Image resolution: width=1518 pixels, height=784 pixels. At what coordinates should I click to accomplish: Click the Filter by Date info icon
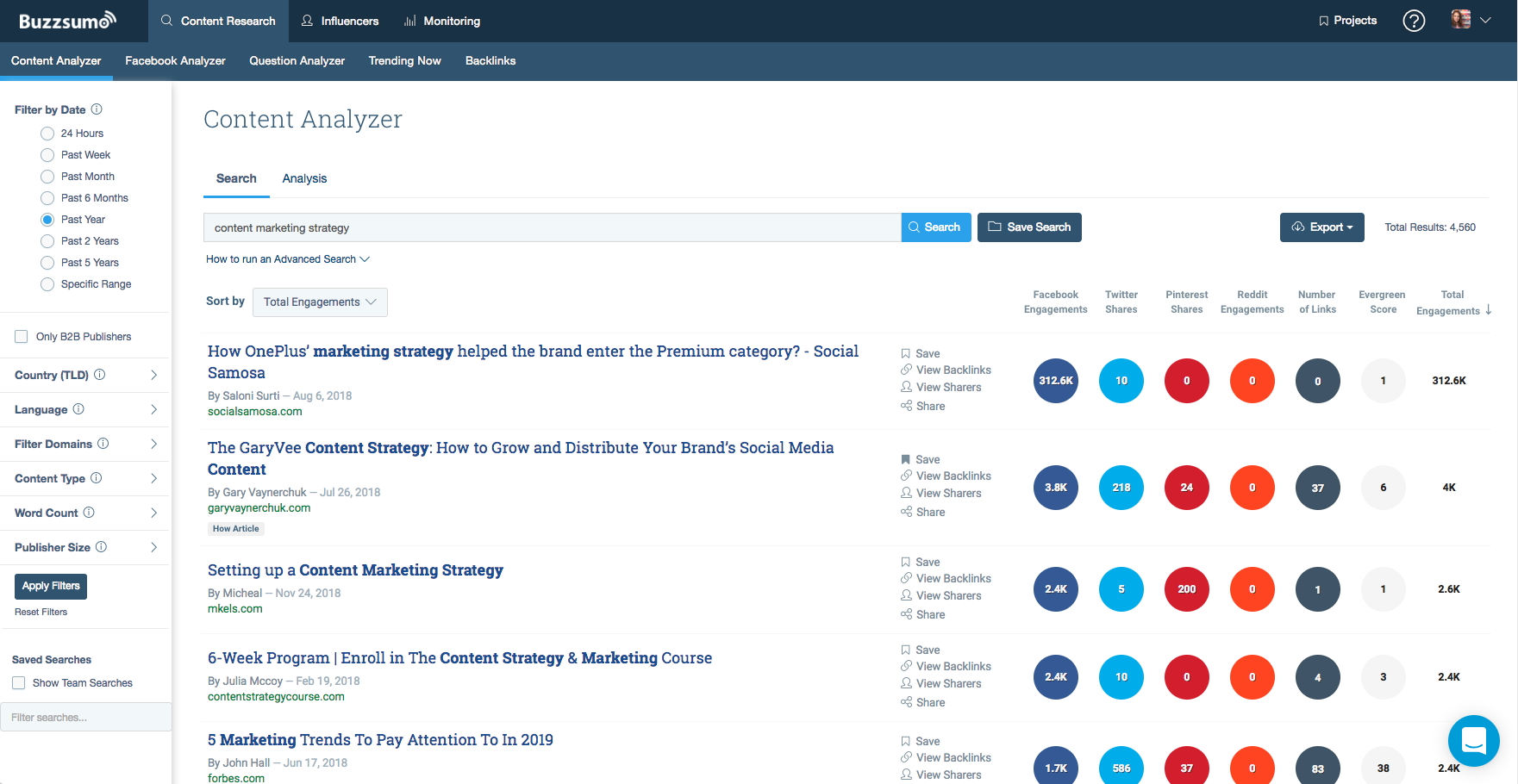[x=97, y=109]
